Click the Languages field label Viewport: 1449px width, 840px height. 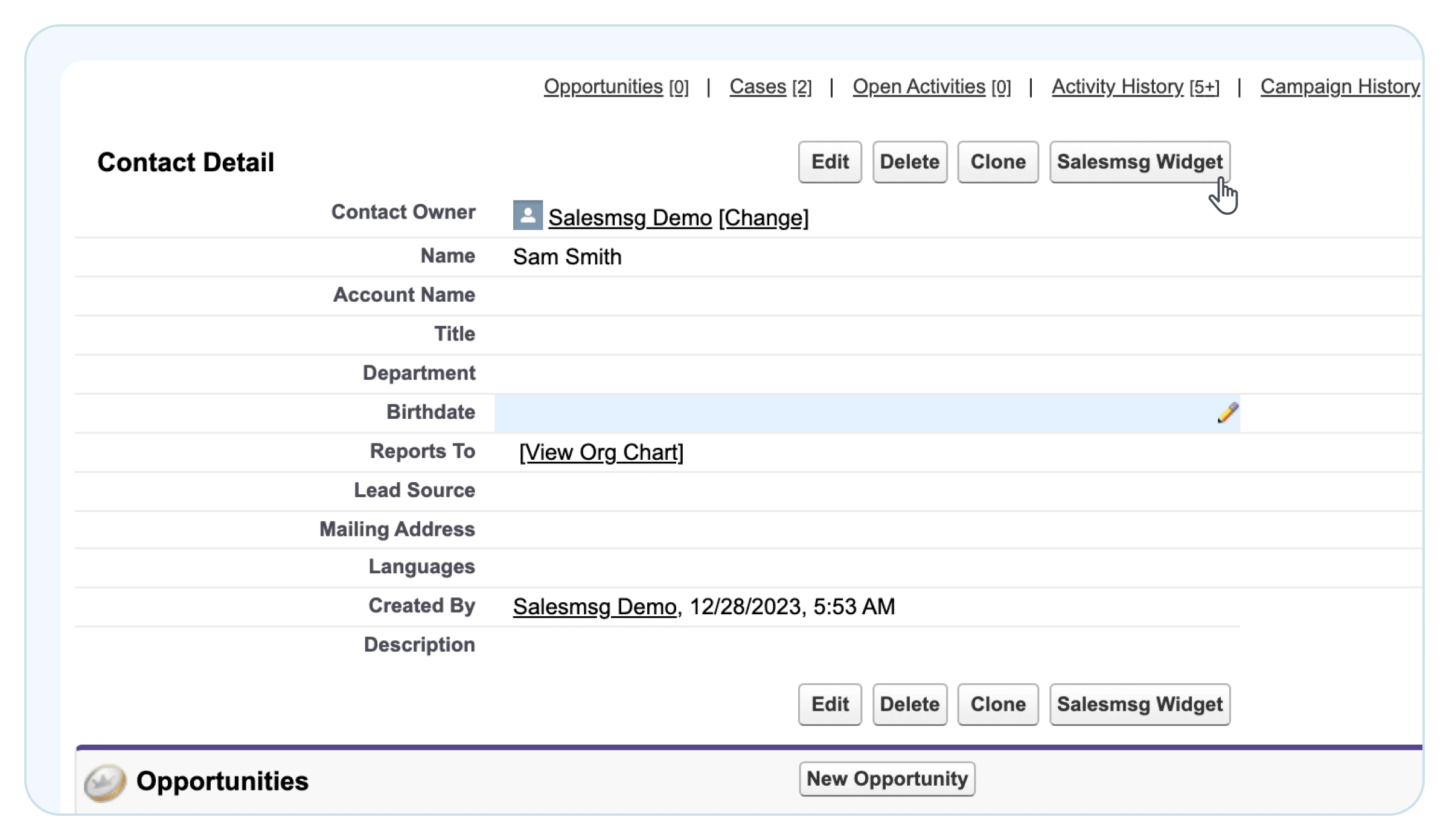422,567
